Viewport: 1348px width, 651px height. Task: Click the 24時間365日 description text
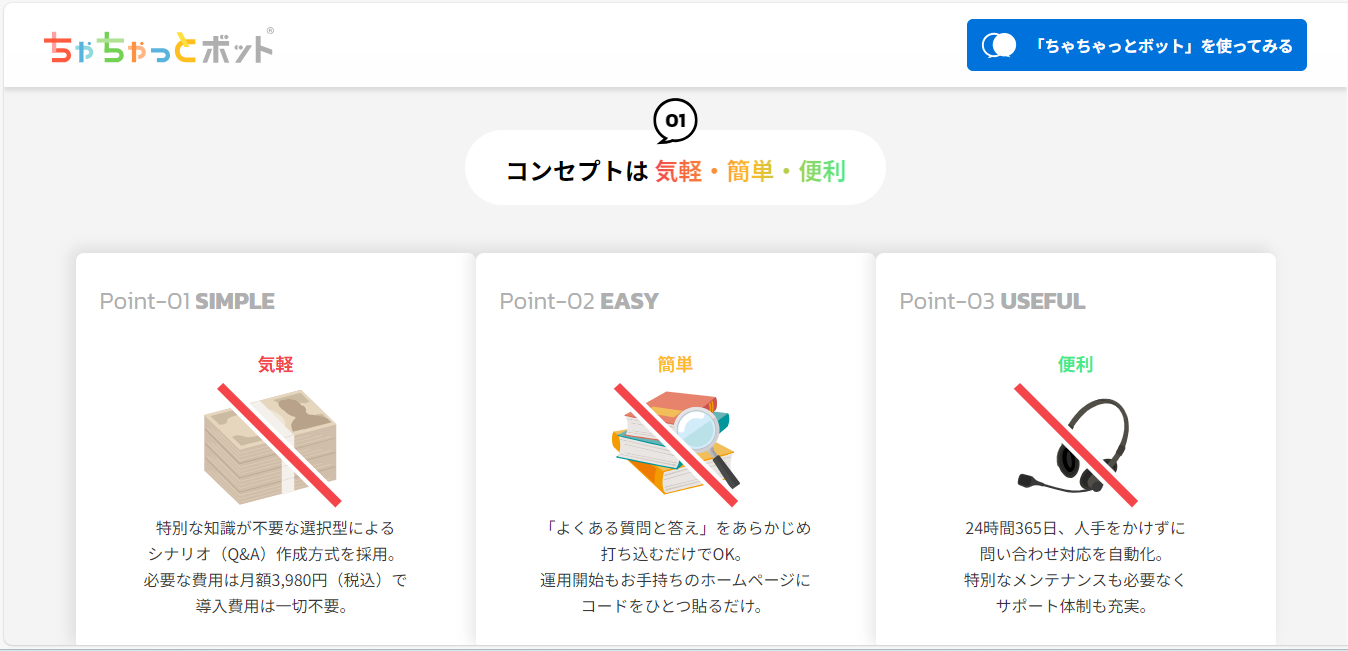[x=1075, y=567]
